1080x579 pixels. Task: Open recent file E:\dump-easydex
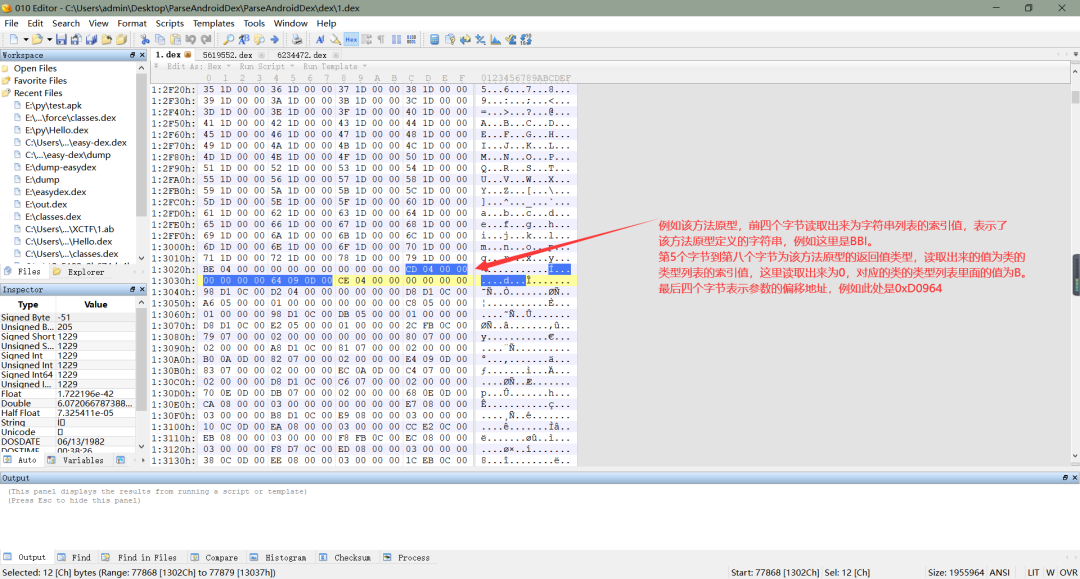click(61, 167)
